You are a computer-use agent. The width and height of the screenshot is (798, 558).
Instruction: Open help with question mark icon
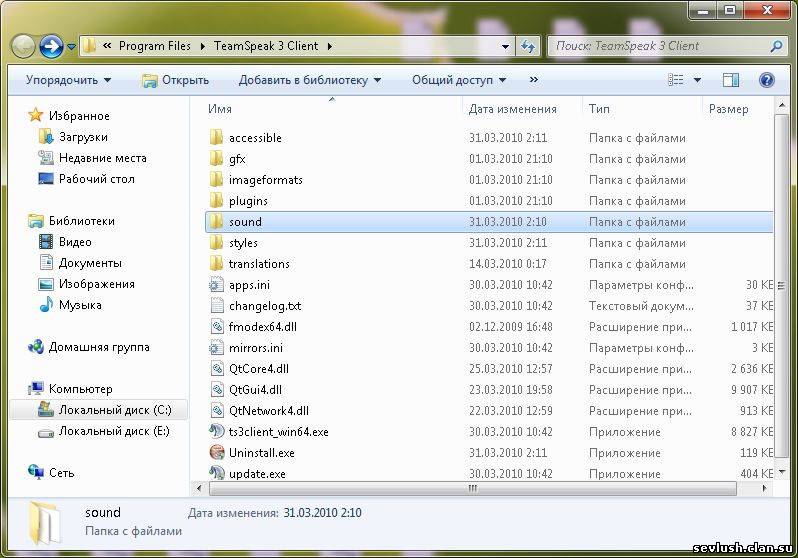pyautogui.click(x=766, y=80)
